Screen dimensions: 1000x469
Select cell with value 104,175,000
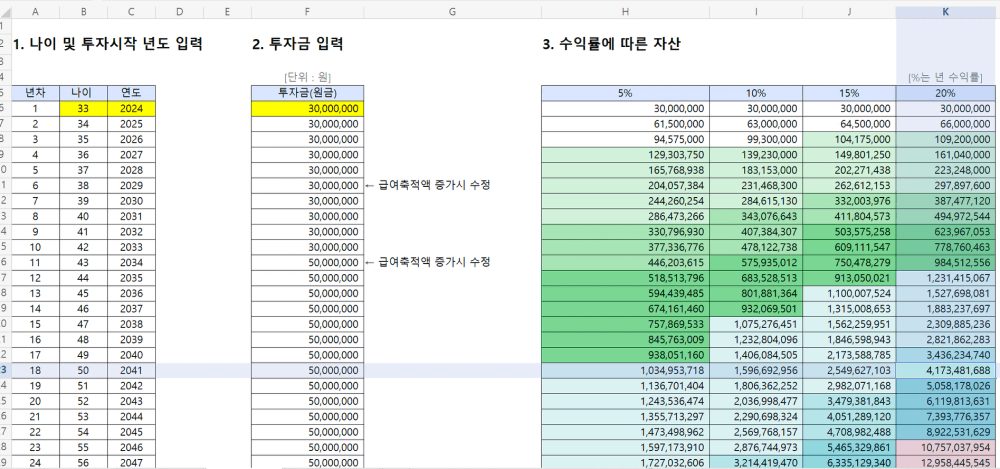point(849,139)
